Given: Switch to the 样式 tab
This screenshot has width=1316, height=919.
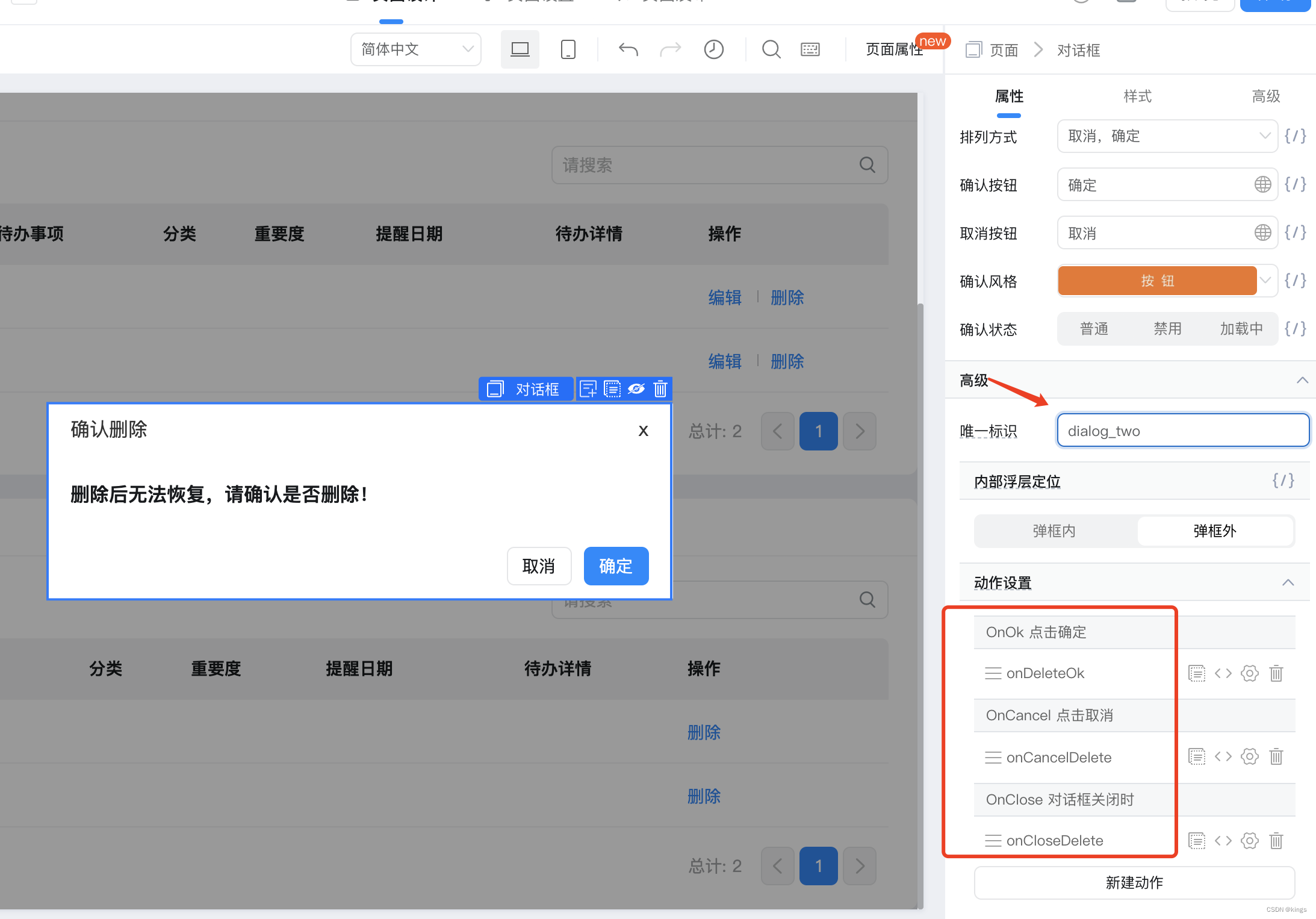Looking at the screenshot, I should point(1137,96).
